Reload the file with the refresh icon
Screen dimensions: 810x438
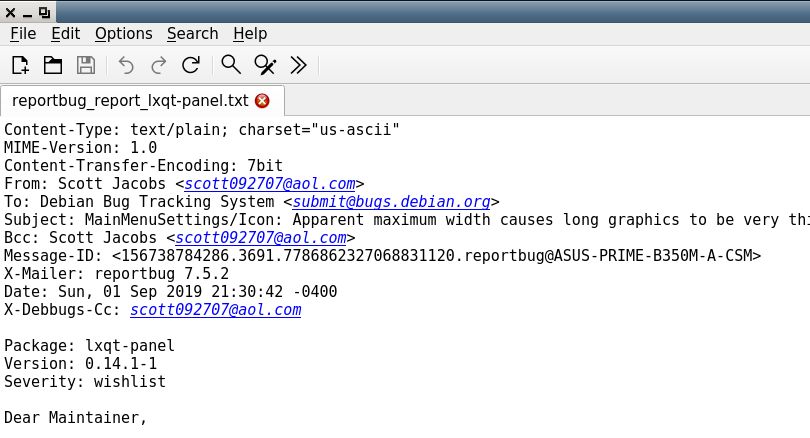191,65
